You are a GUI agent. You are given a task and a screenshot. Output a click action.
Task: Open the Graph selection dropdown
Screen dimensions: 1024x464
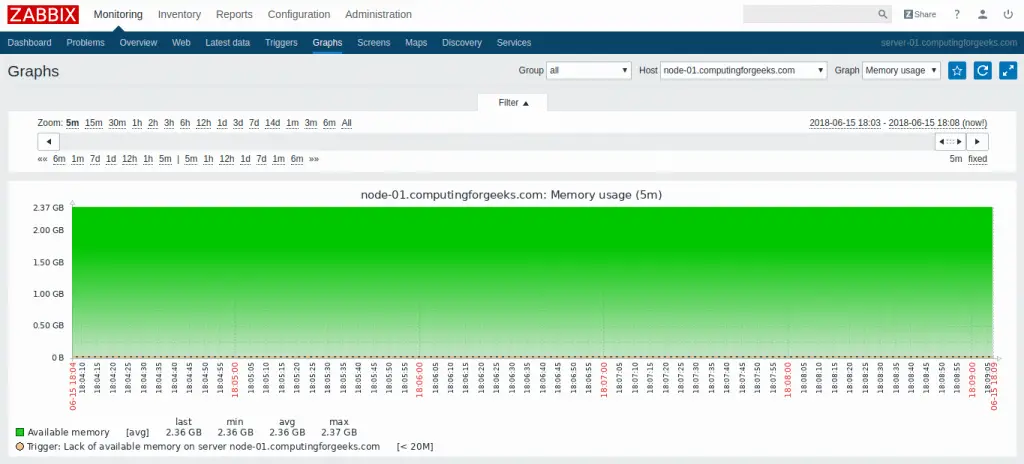[901, 71]
